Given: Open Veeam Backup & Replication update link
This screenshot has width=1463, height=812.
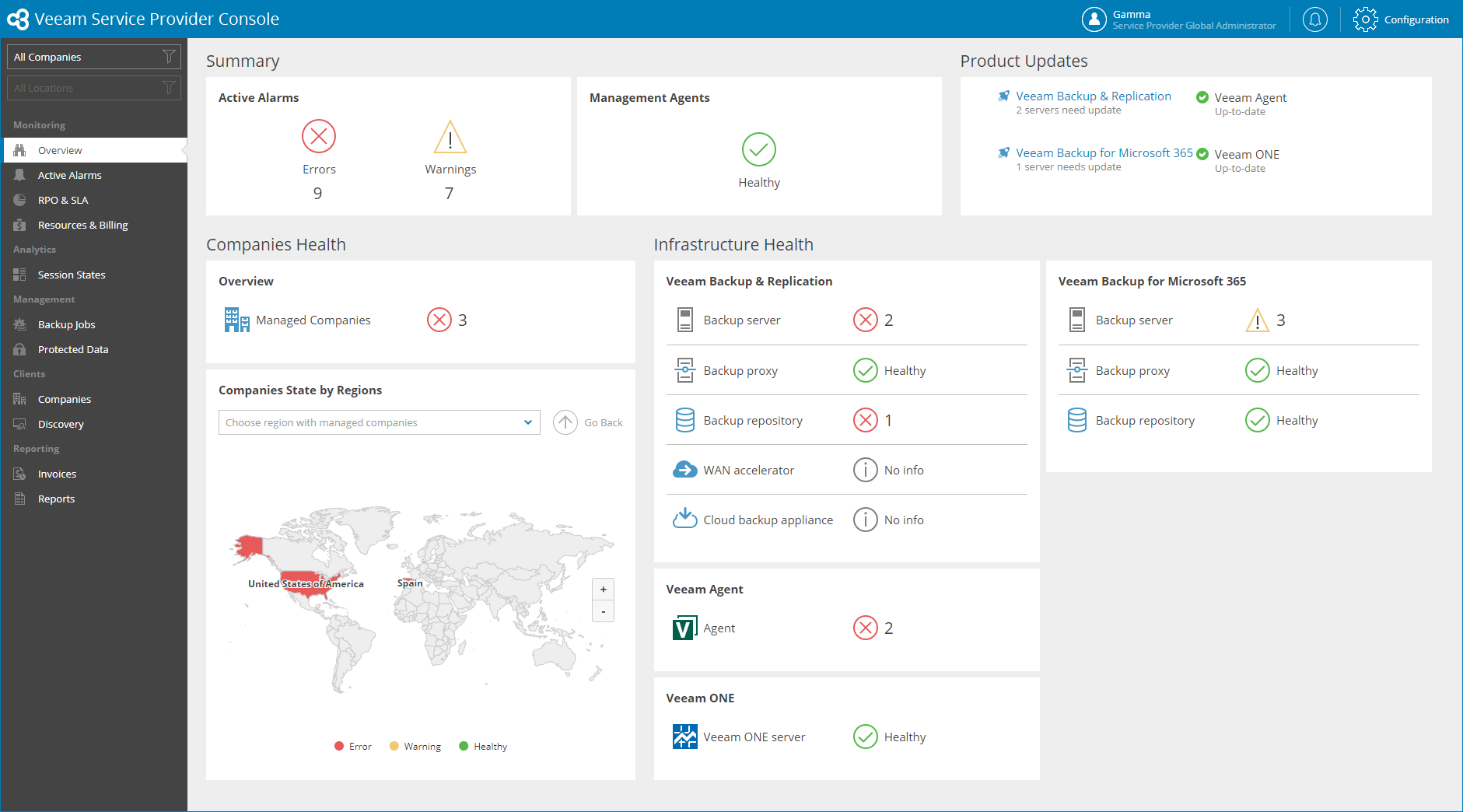Looking at the screenshot, I should 1093,96.
